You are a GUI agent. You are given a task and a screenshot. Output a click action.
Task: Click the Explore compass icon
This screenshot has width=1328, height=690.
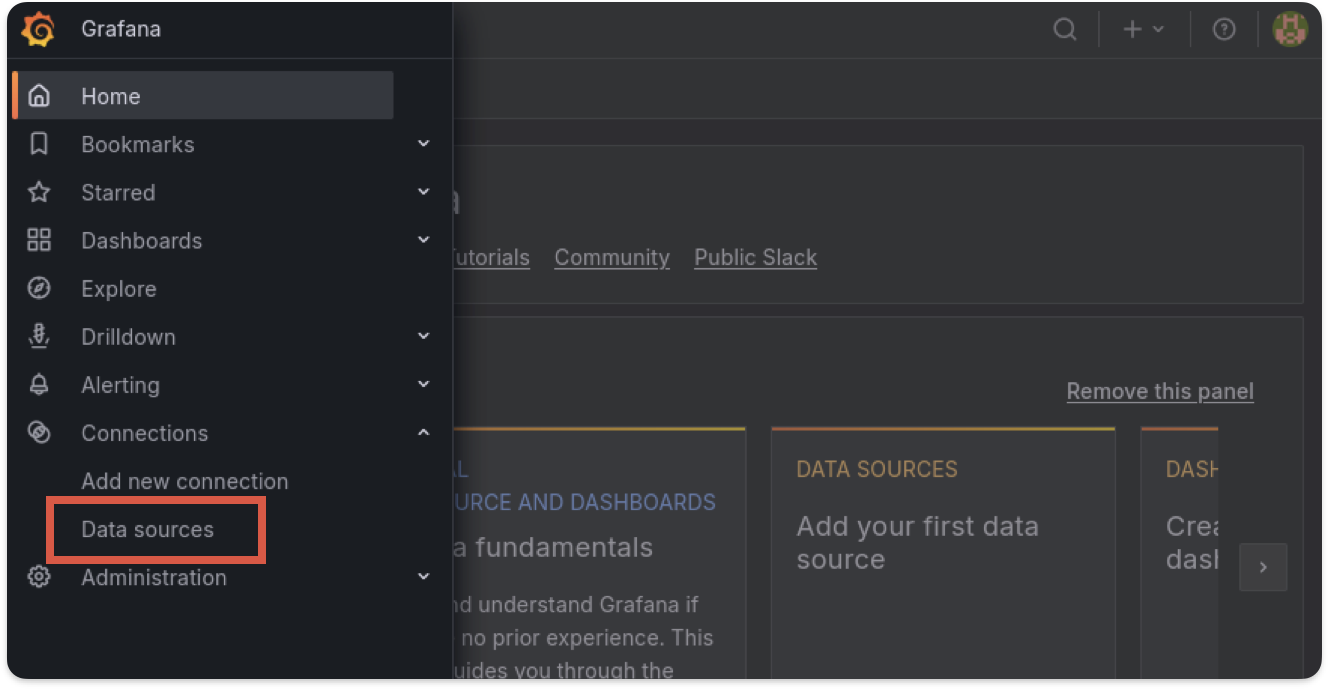[39, 289]
